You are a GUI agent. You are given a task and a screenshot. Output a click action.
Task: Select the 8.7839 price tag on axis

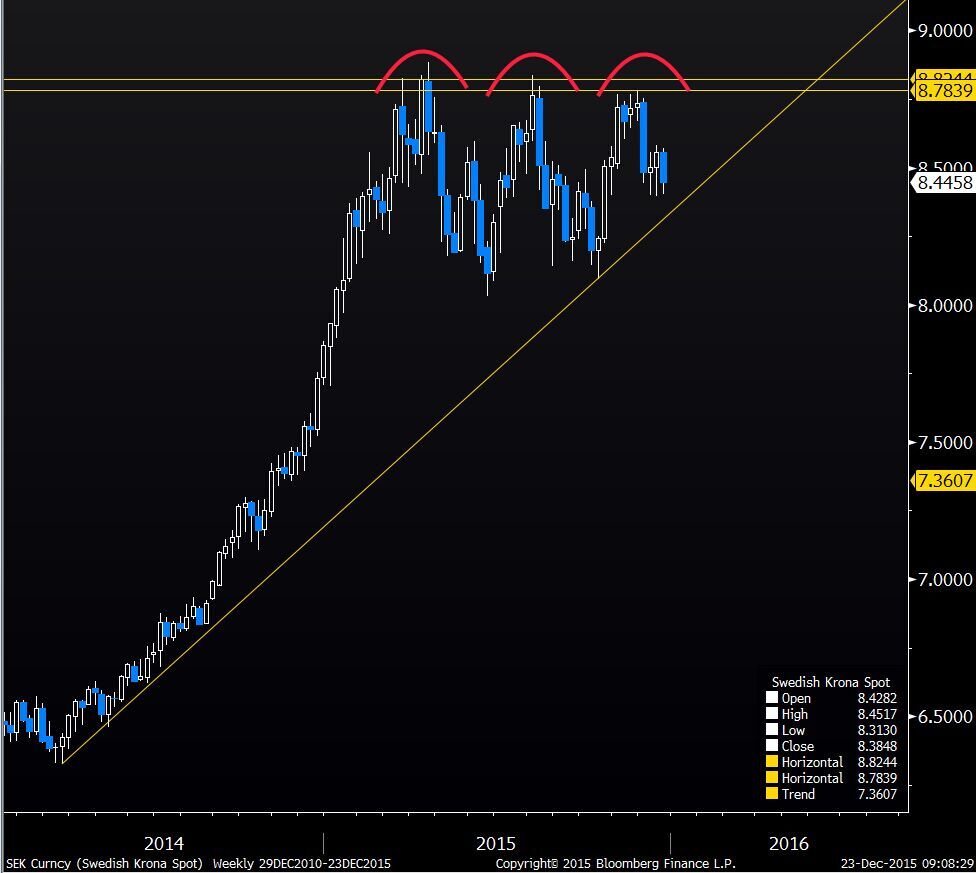tap(945, 91)
